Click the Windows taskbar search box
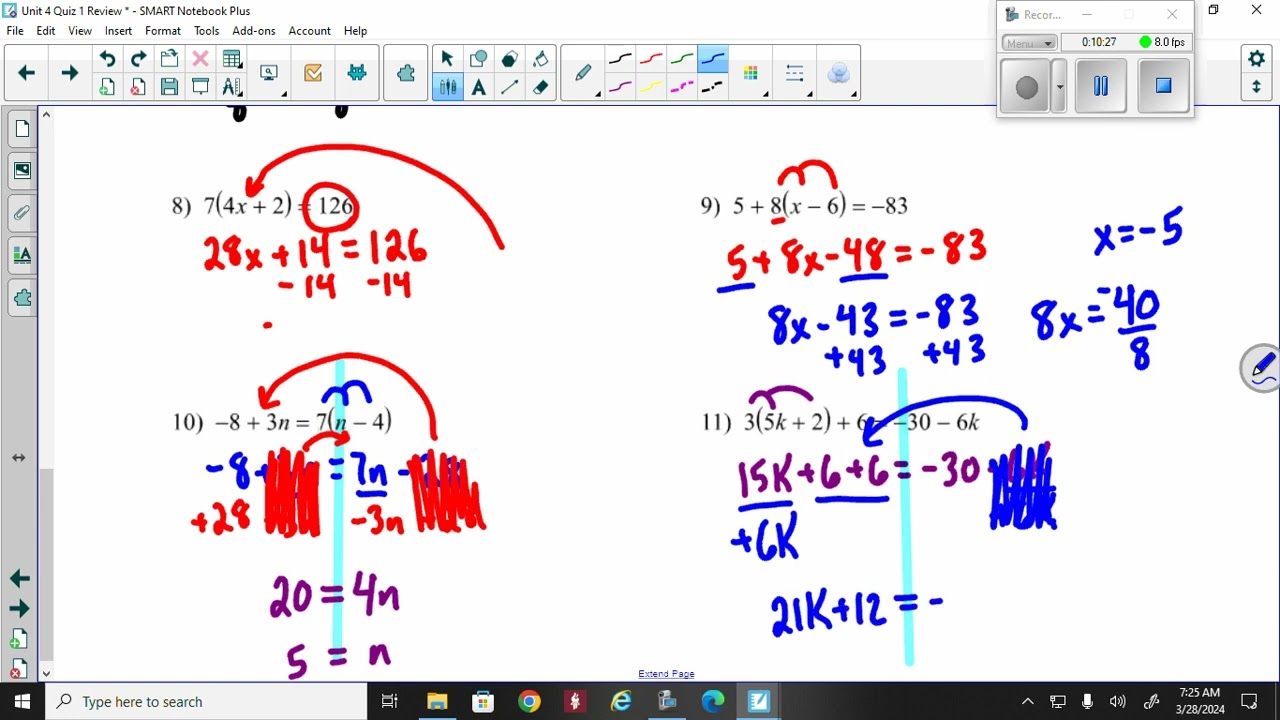Viewport: 1280px width, 720px height. (x=208, y=702)
